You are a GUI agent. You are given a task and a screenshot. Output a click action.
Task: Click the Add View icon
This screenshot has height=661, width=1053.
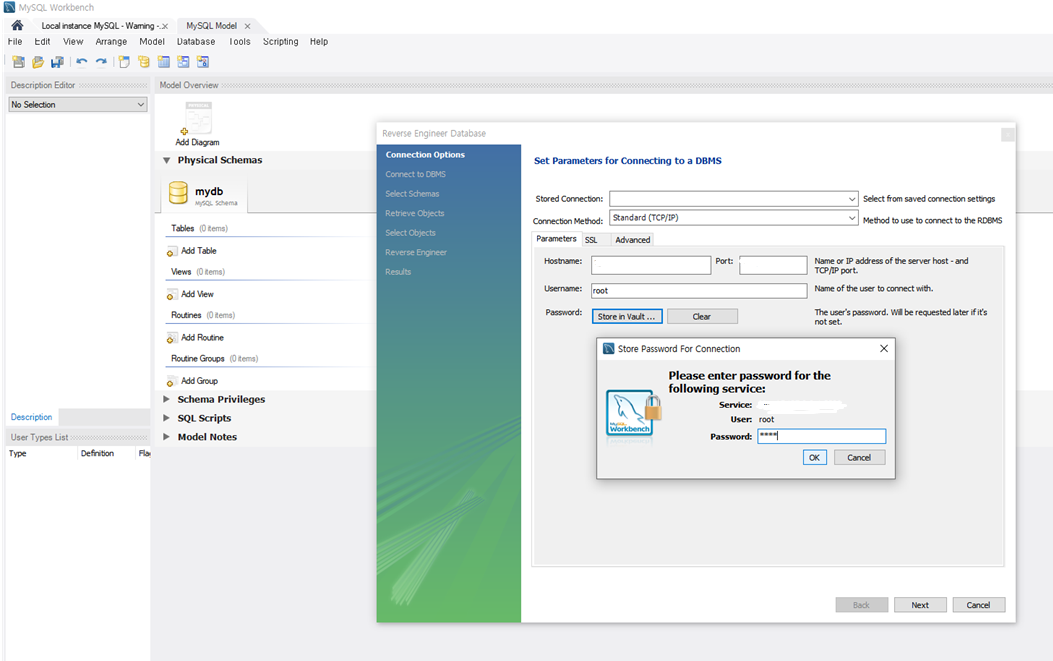[x=171, y=295]
